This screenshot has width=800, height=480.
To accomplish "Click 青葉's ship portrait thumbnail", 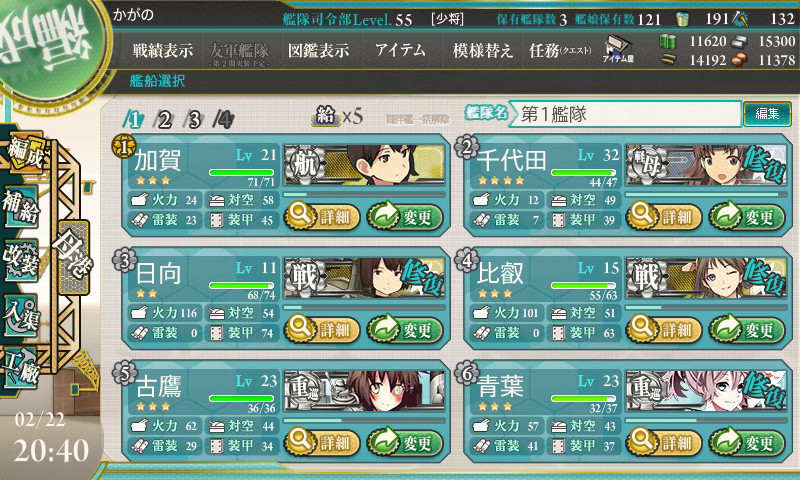I will 706,391.
